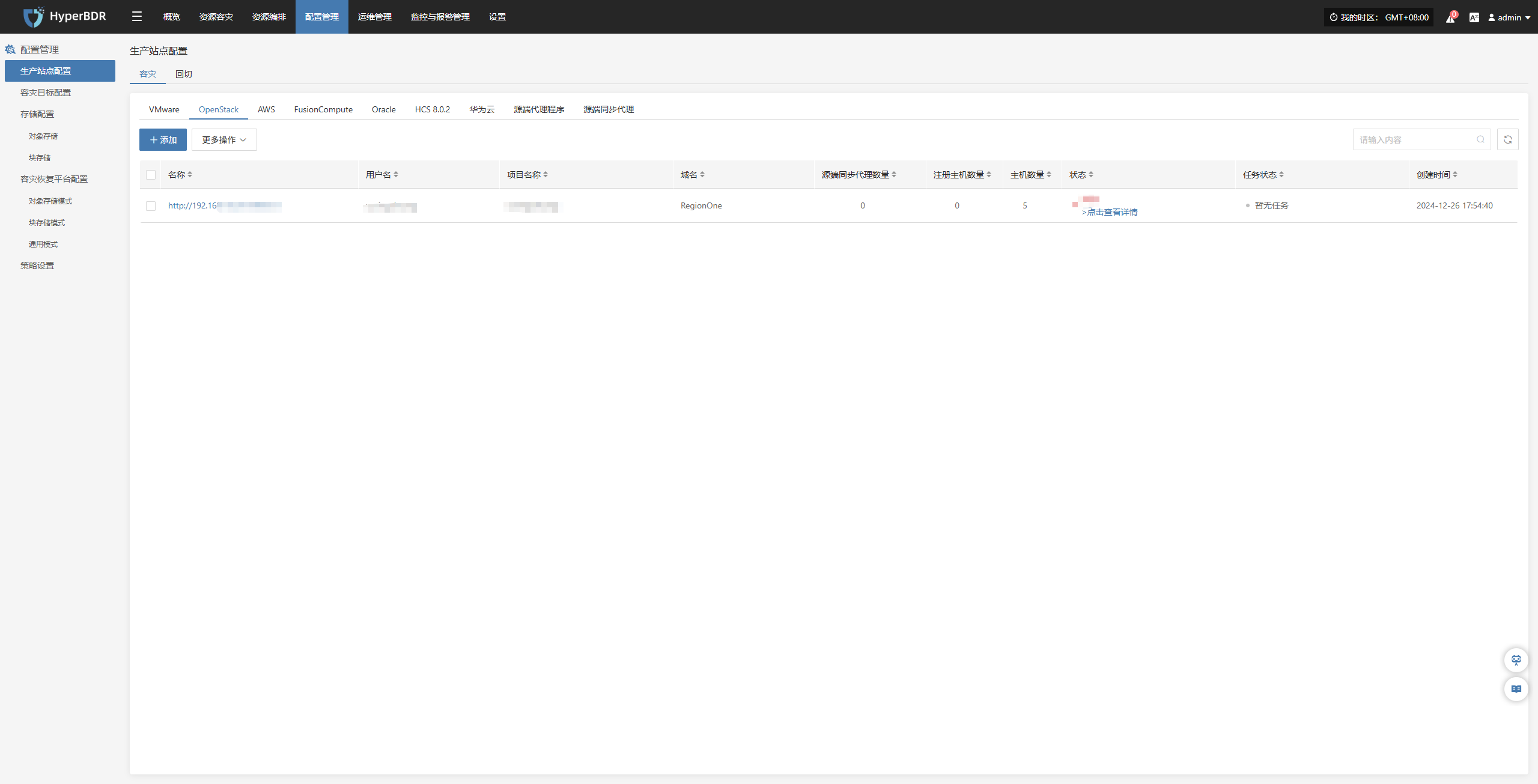Toggle the select-all header checkbox

(151, 175)
